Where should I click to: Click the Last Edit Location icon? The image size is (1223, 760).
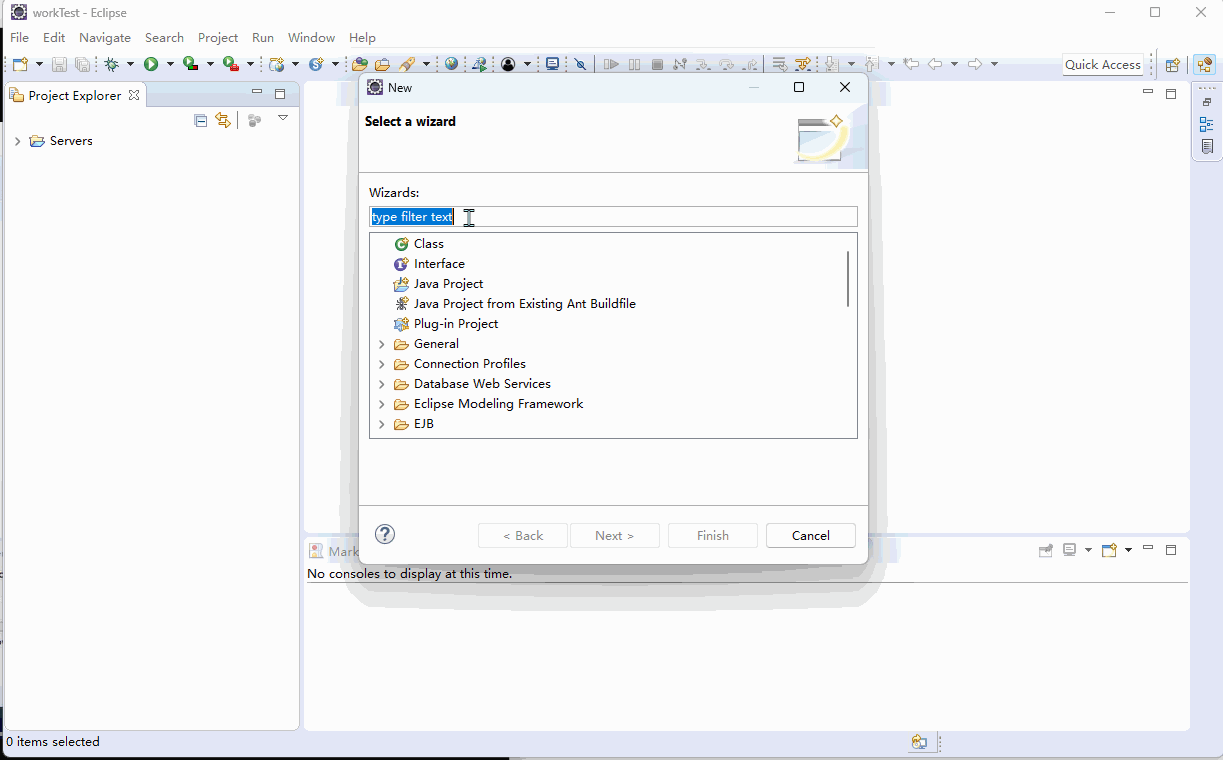[x=911, y=64]
